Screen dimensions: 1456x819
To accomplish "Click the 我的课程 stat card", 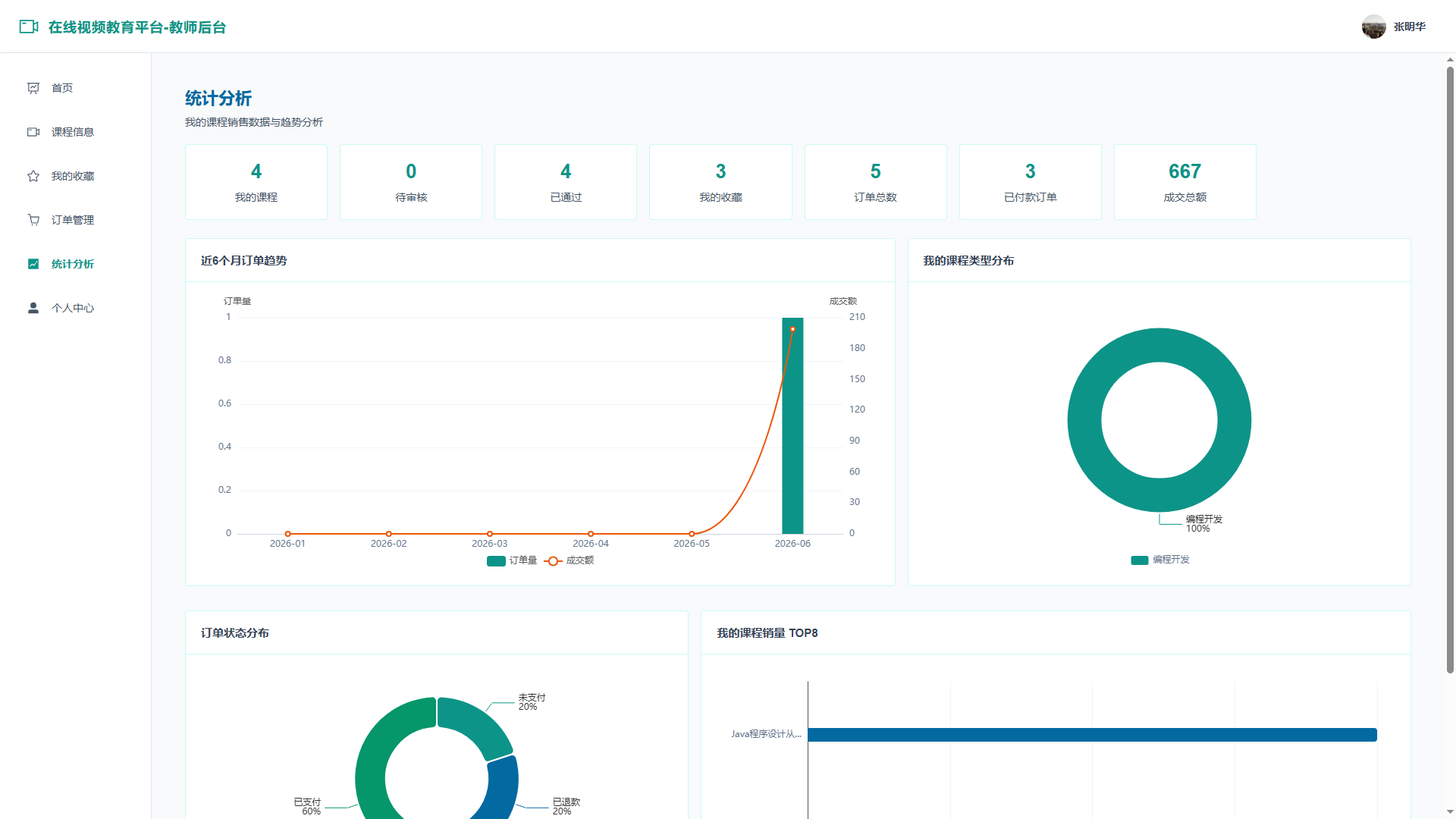I will tap(256, 182).
